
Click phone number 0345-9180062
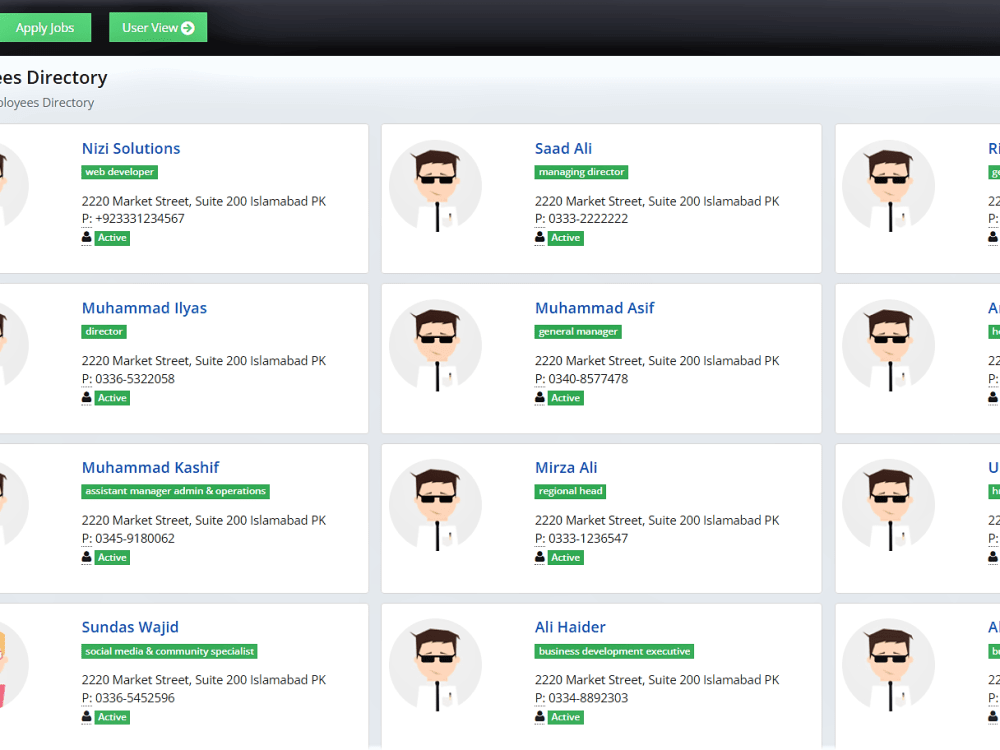coord(135,538)
